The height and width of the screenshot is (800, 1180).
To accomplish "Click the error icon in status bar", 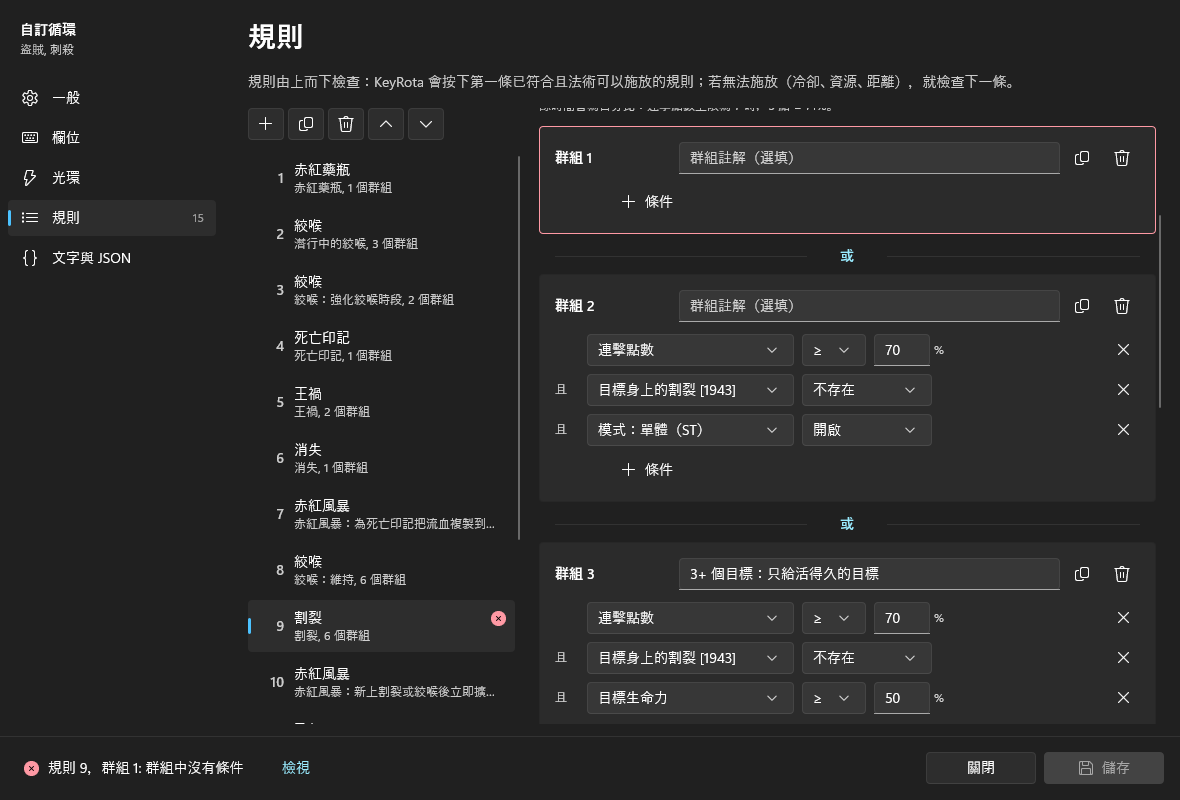I will pos(31,768).
